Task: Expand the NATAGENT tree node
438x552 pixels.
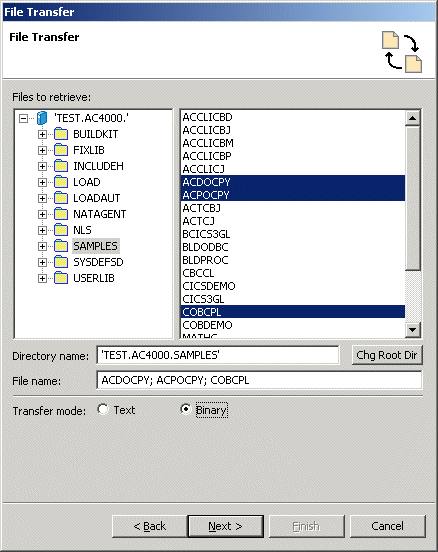Action: [x=42, y=214]
